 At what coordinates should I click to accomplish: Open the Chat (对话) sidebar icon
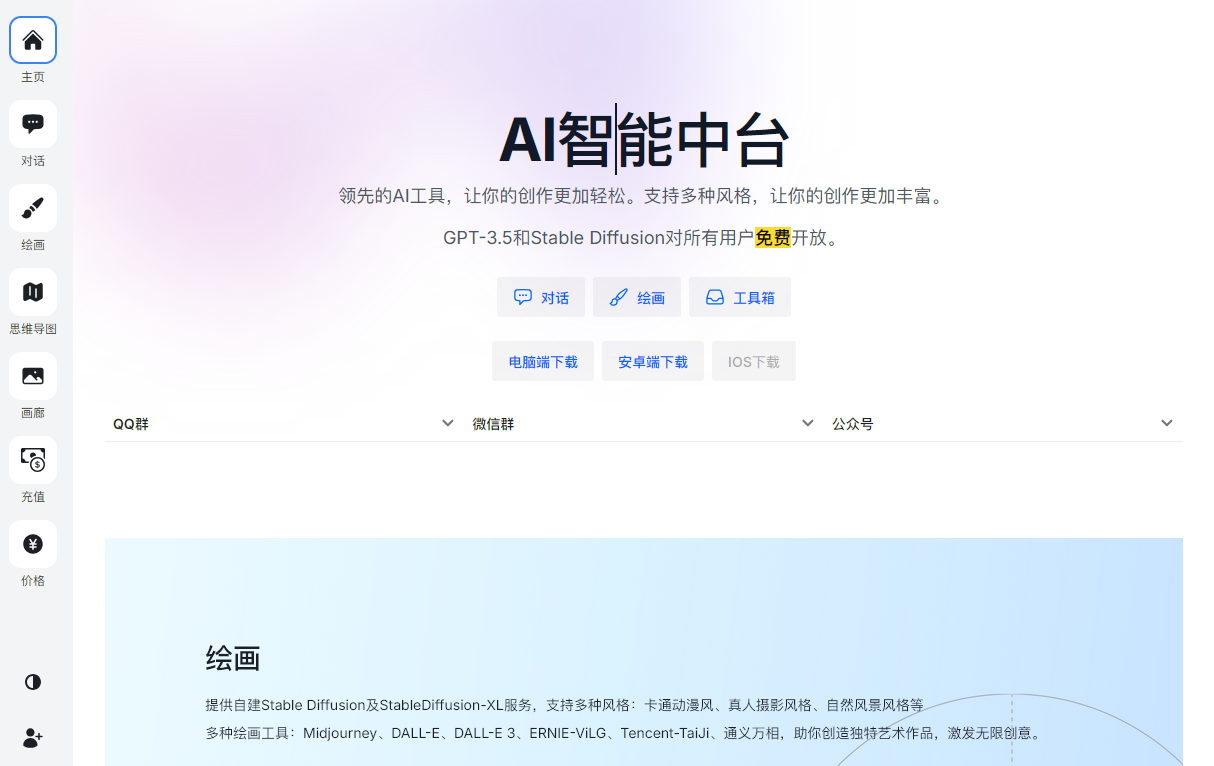point(33,124)
